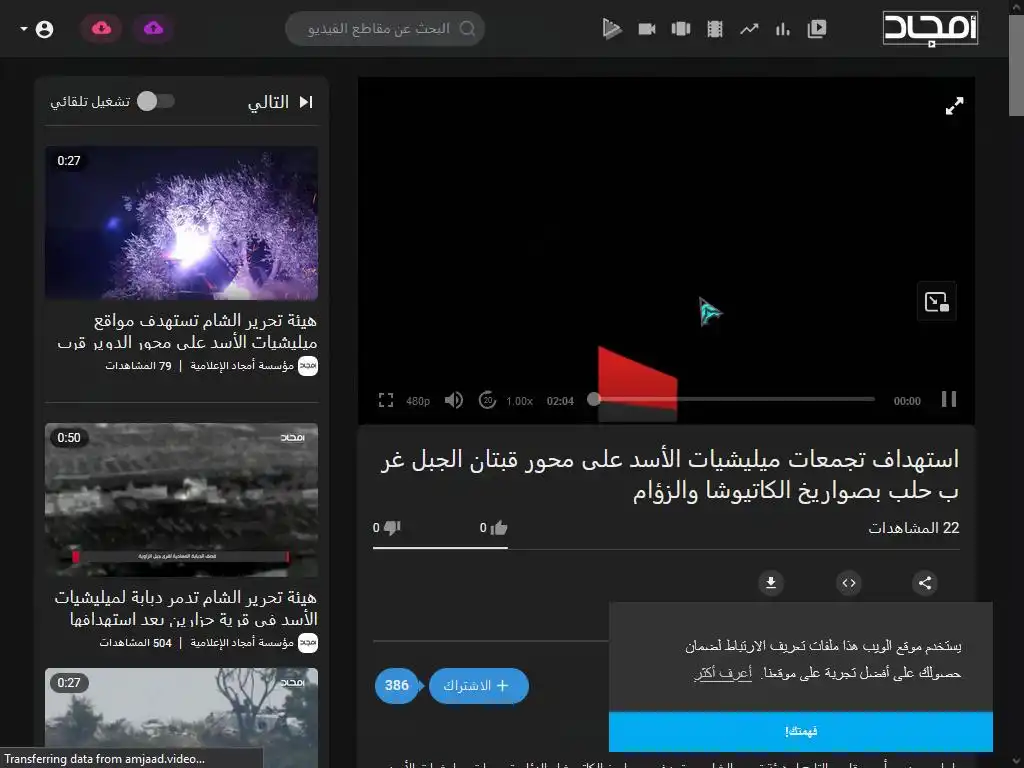The height and width of the screenshot is (768, 1024).
Task: Enable picture-in-picture mode
Action: (936, 302)
